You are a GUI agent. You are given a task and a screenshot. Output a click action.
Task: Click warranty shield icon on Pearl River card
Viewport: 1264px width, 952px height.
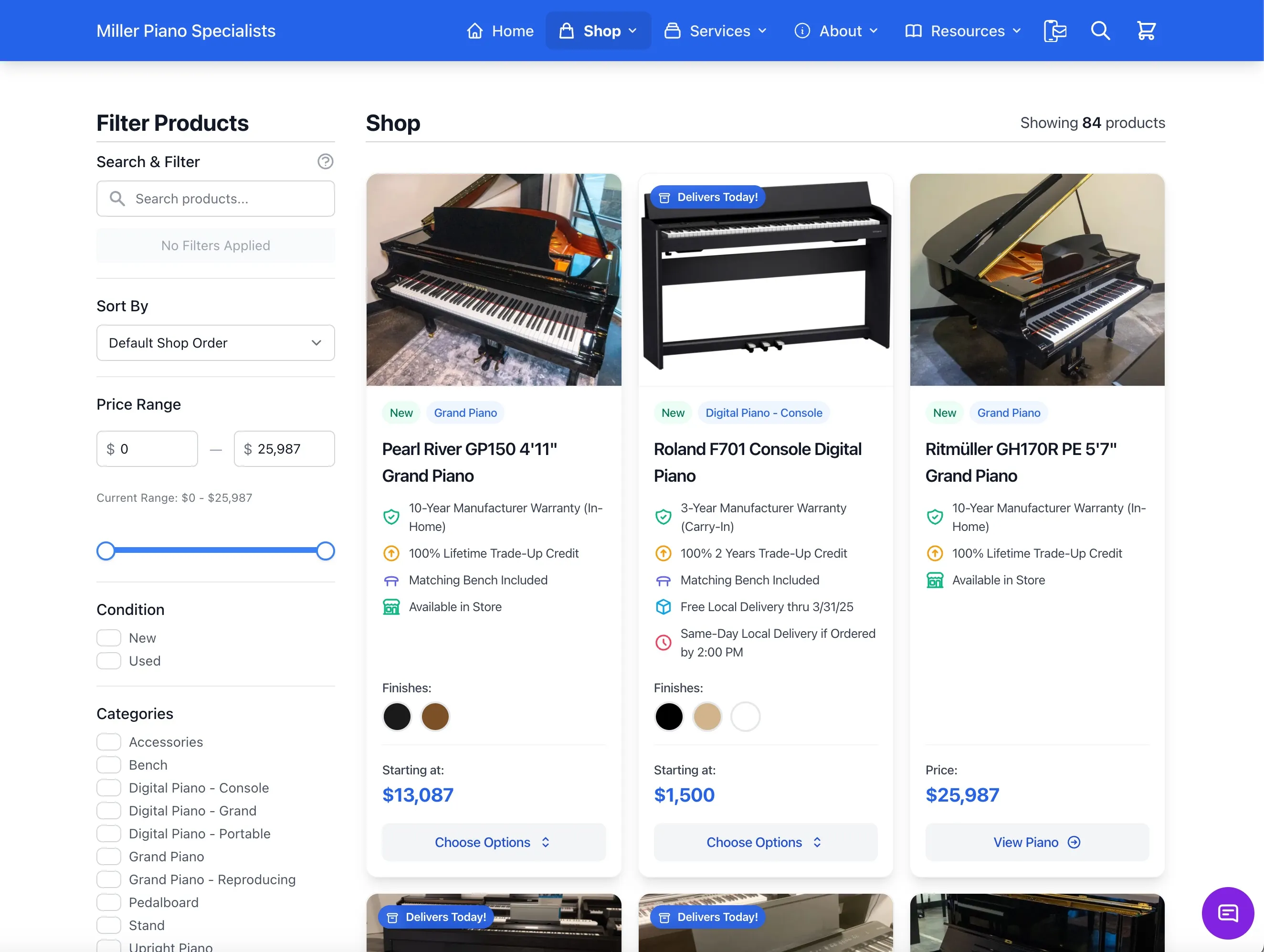click(391, 517)
